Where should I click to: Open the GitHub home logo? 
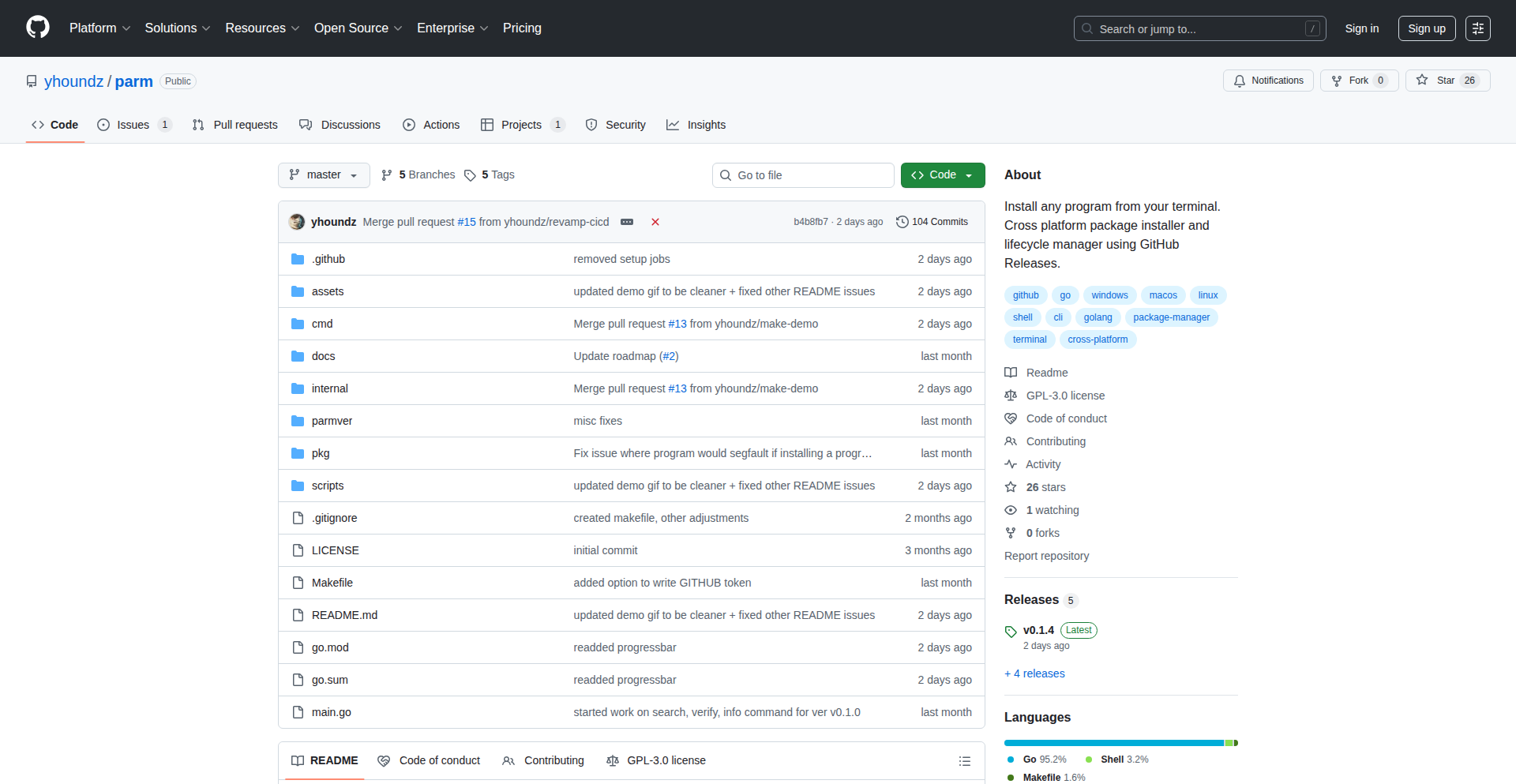tap(36, 28)
